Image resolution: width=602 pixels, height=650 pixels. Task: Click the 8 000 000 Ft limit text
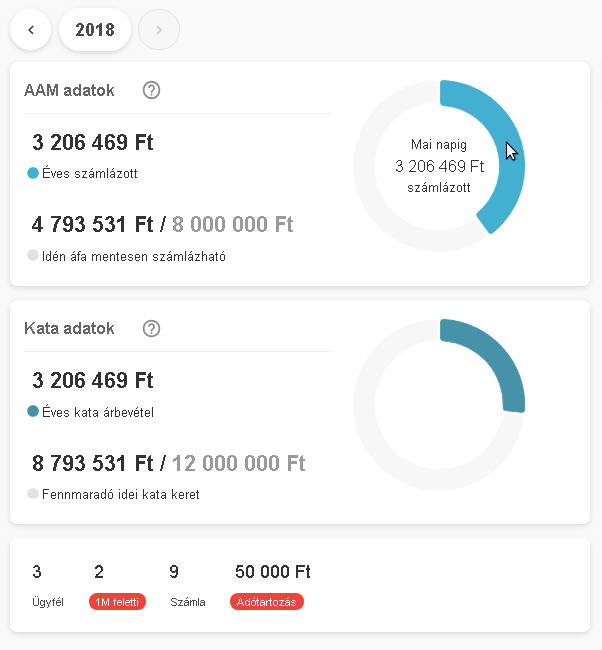pos(231,224)
